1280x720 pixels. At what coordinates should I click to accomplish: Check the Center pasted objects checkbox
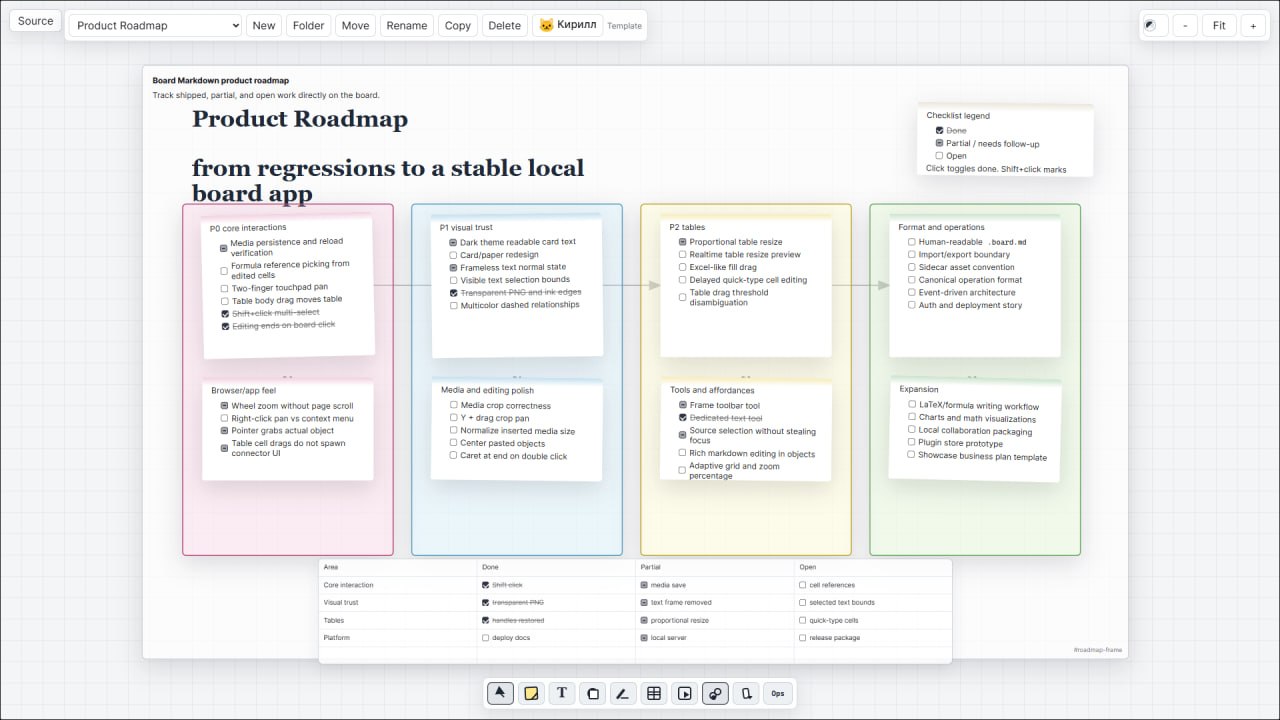pyautogui.click(x=453, y=443)
